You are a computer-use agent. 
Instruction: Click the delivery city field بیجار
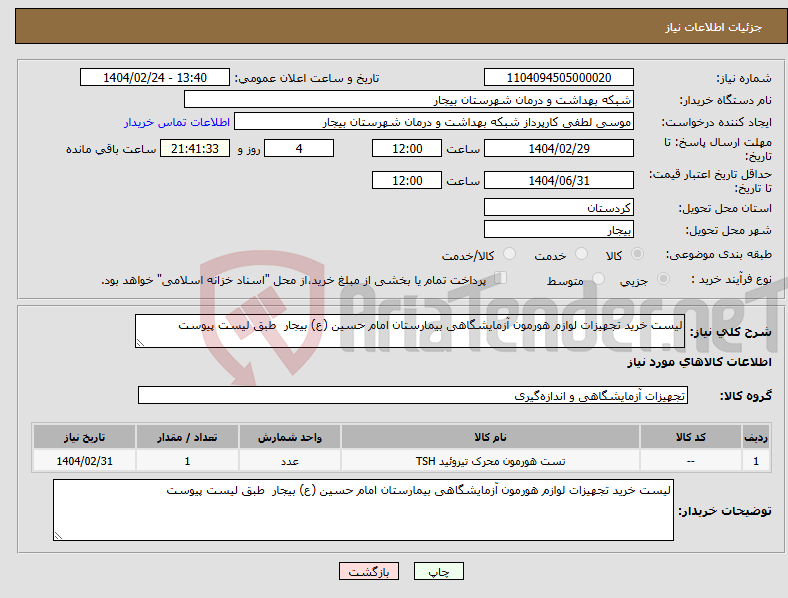[x=559, y=229]
